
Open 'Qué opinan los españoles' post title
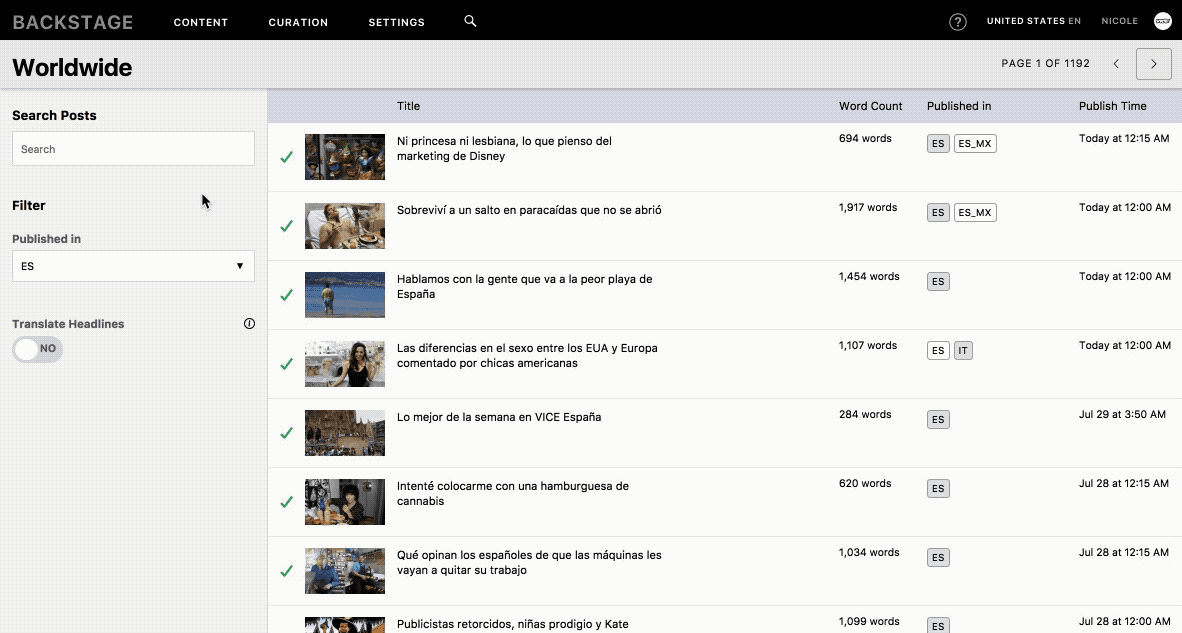tap(529, 562)
